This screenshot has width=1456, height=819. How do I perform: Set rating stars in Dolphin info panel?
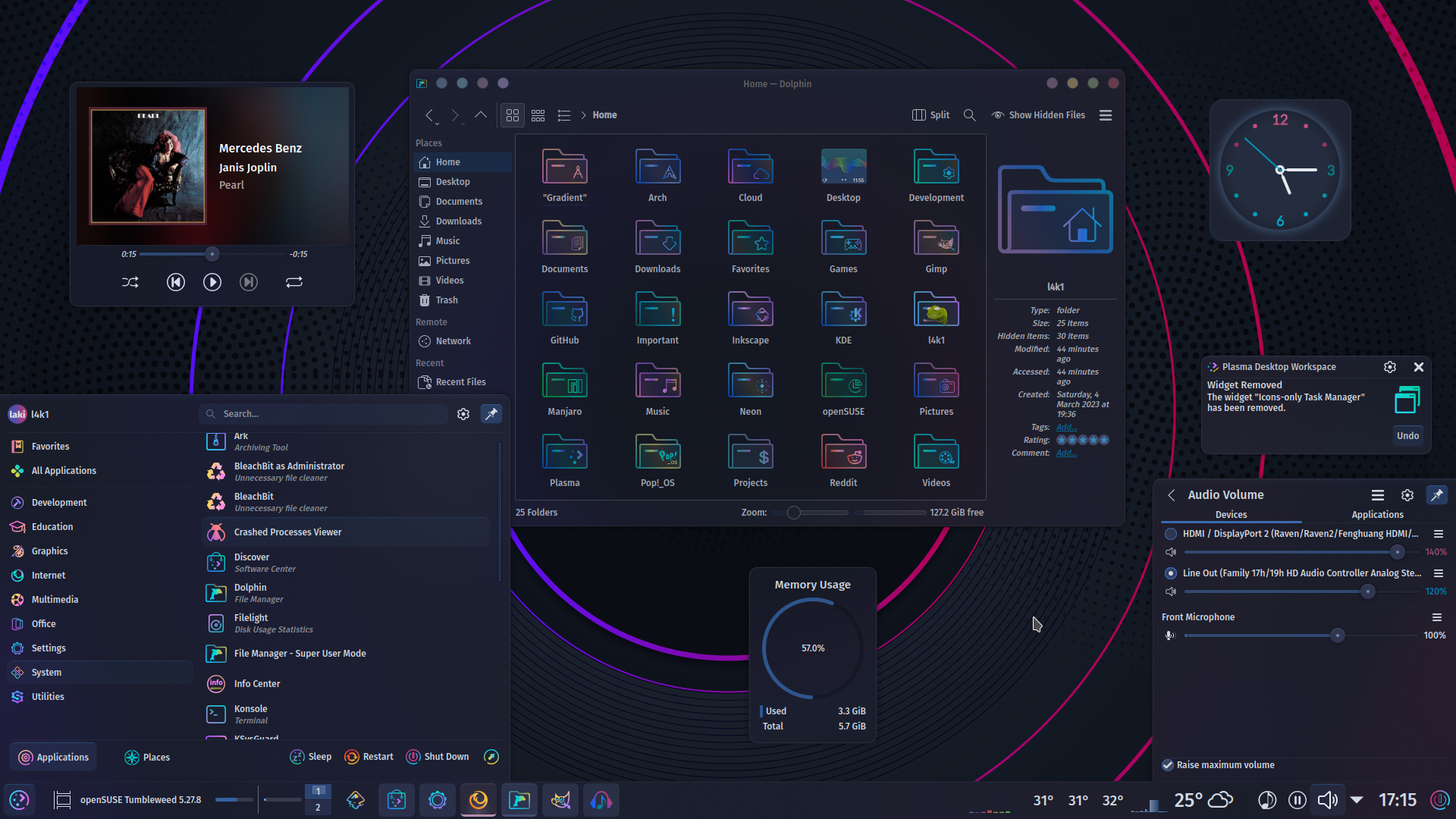[1083, 440]
